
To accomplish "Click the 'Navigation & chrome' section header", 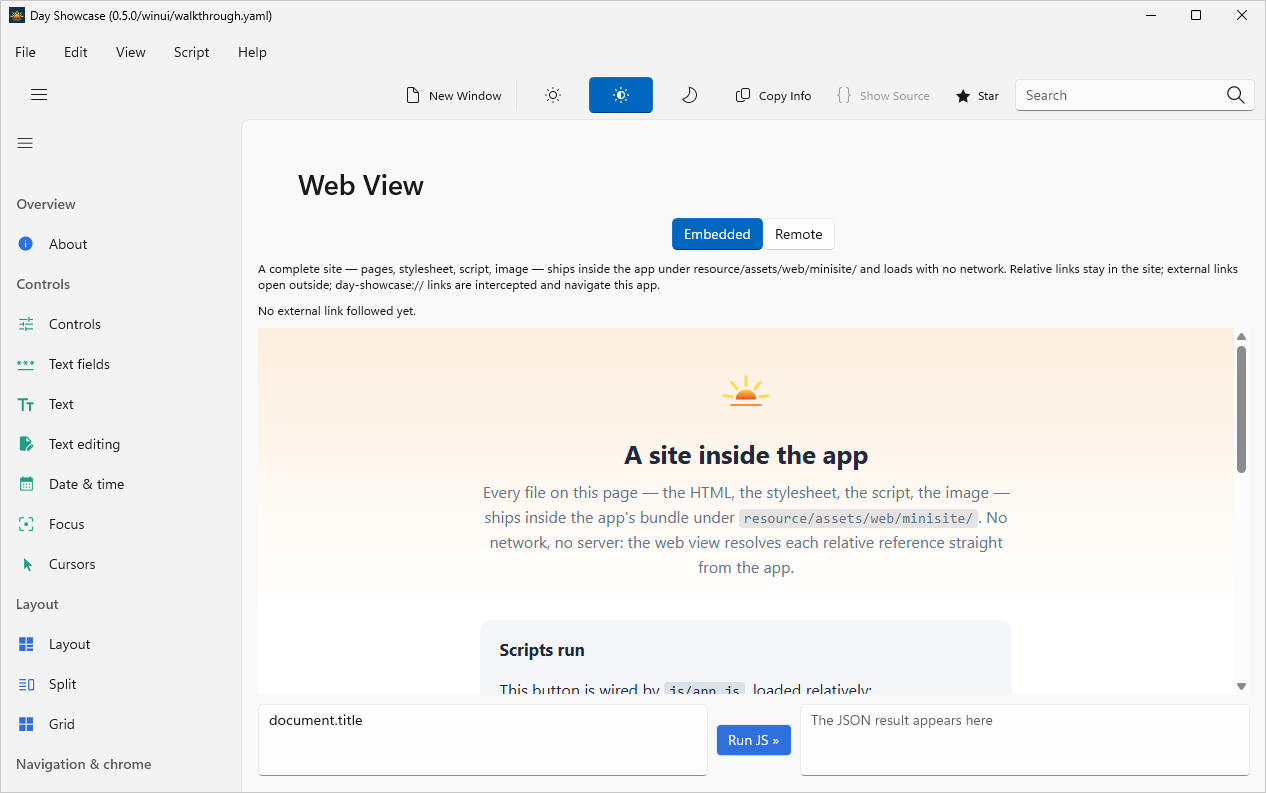I will click(84, 764).
